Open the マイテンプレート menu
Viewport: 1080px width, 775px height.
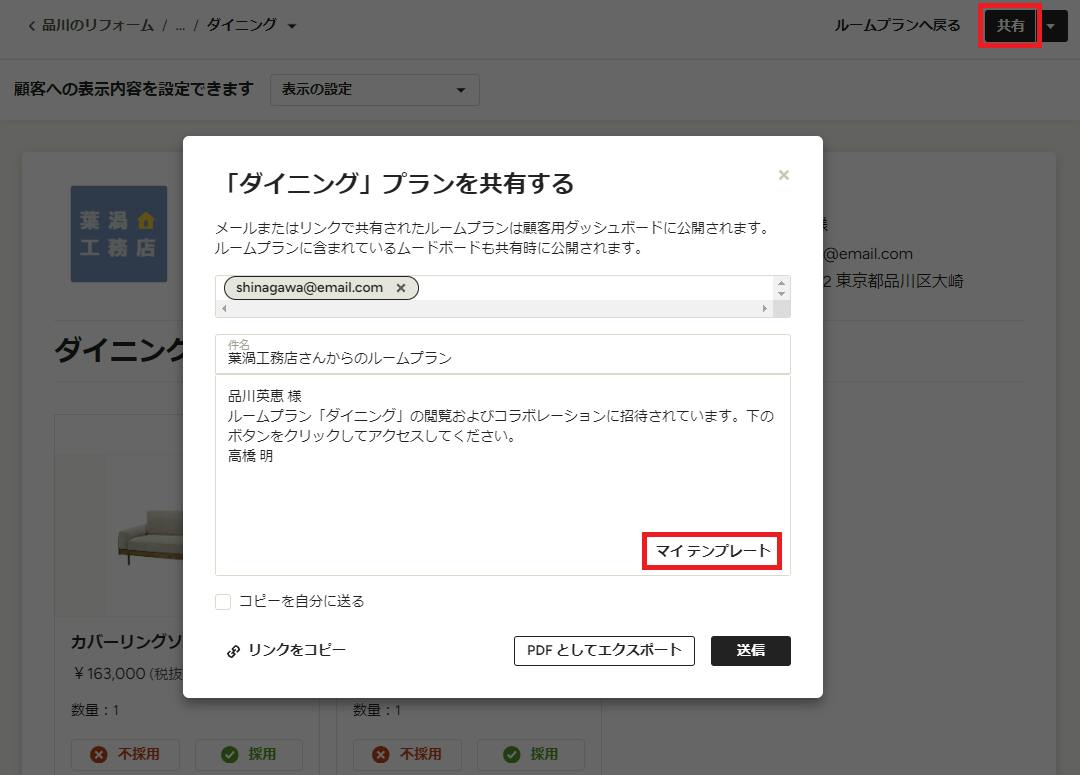click(712, 551)
